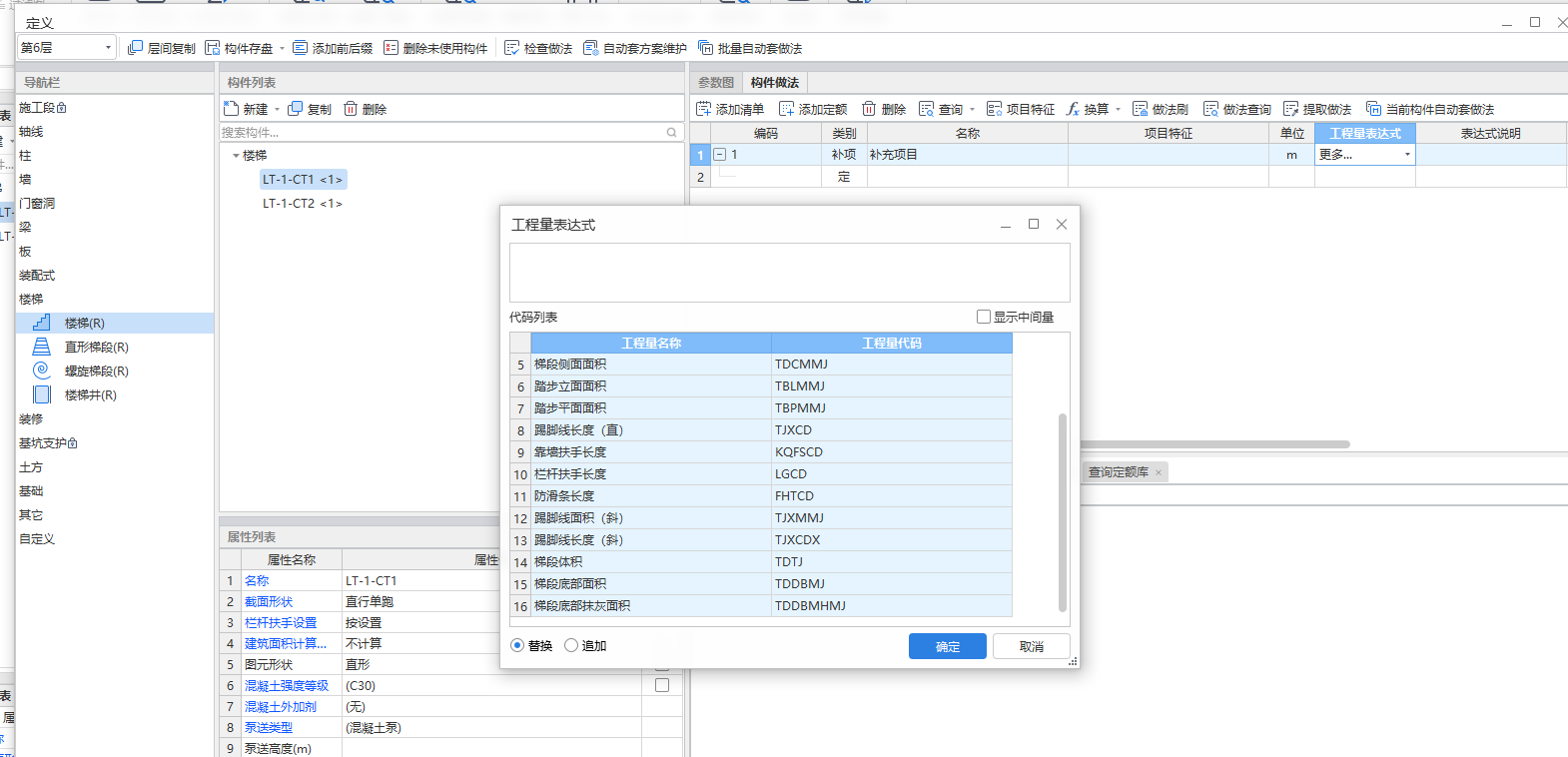1568x757 pixels.
Task: Select 楼梯(R) in navigation tree
Action: 115,323
